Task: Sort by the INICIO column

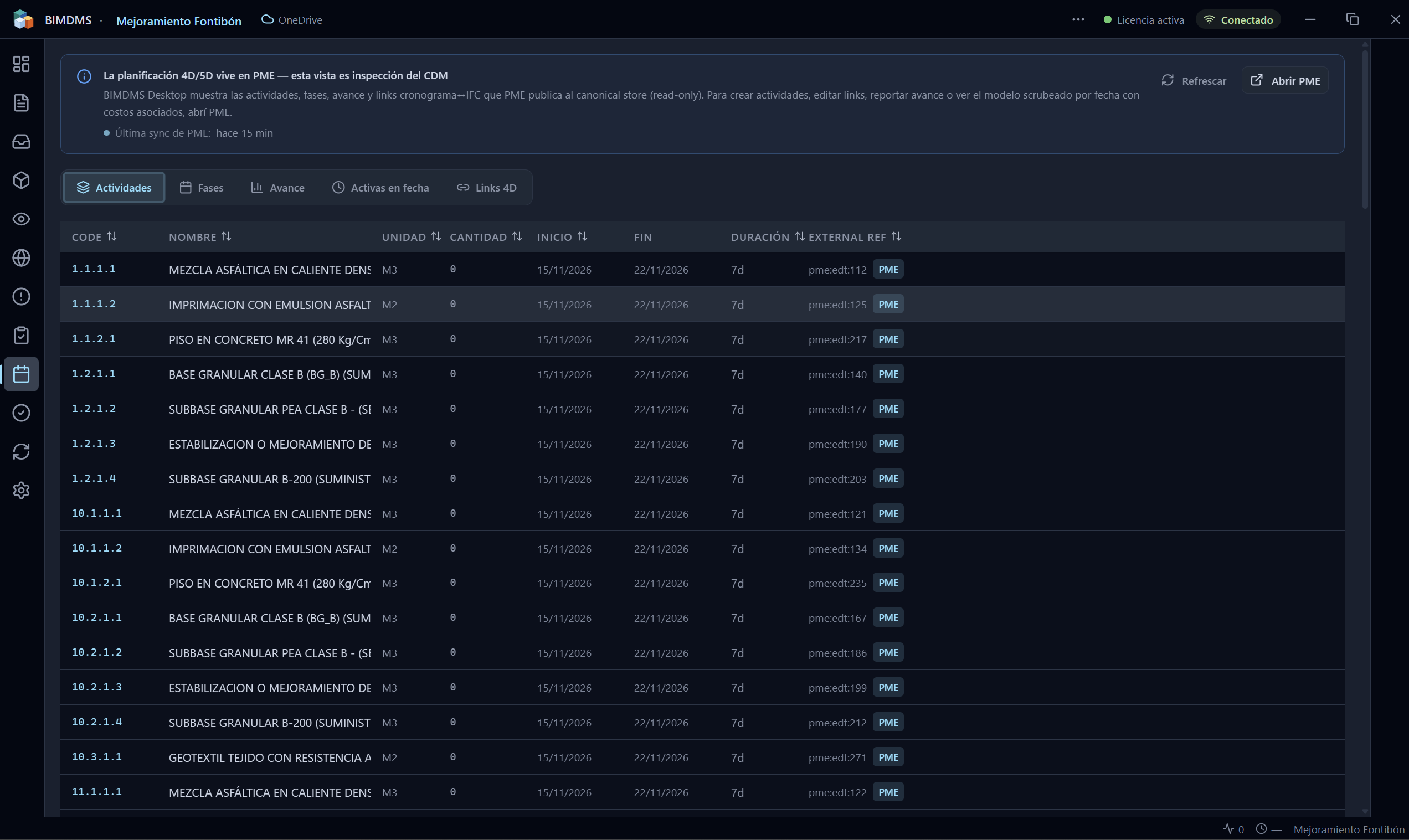Action: point(562,236)
